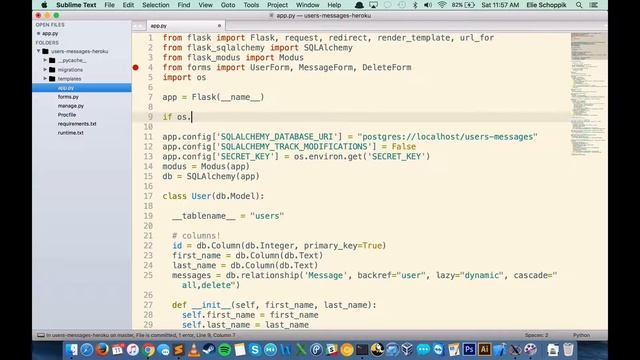640x360 pixels.
Task: Open VLC cone icon in the Dock
Action: pyautogui.click(x=194, y=350)
